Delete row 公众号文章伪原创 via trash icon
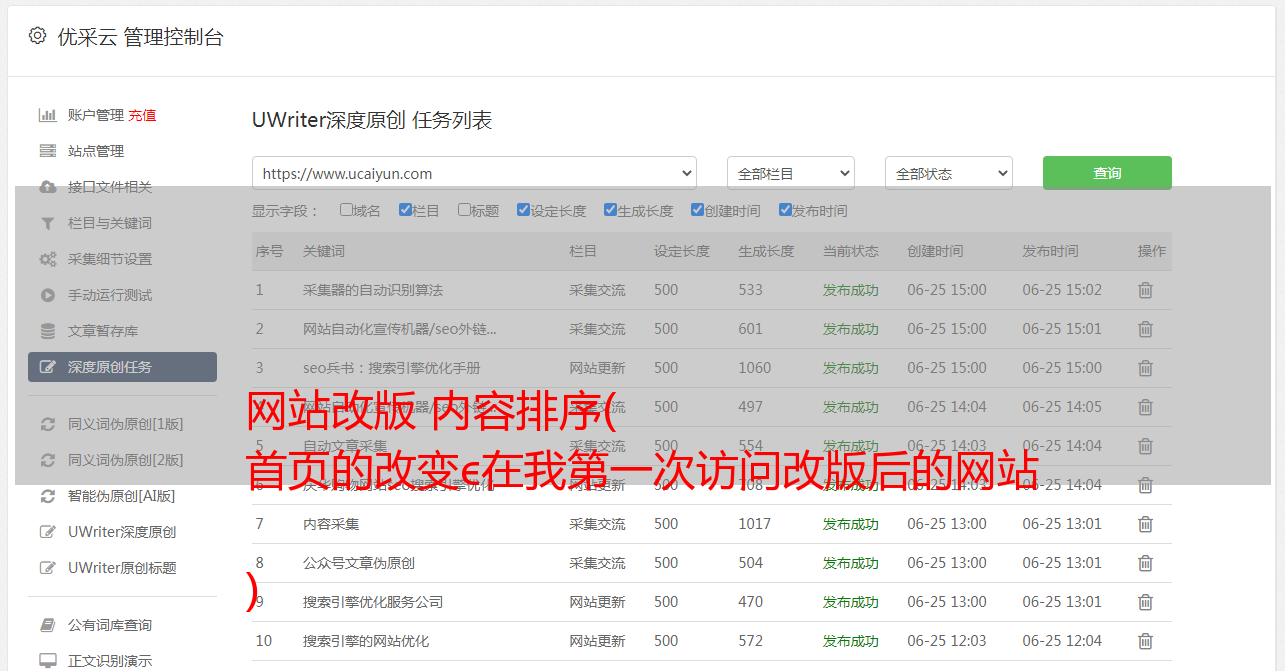 point(1146,563)
